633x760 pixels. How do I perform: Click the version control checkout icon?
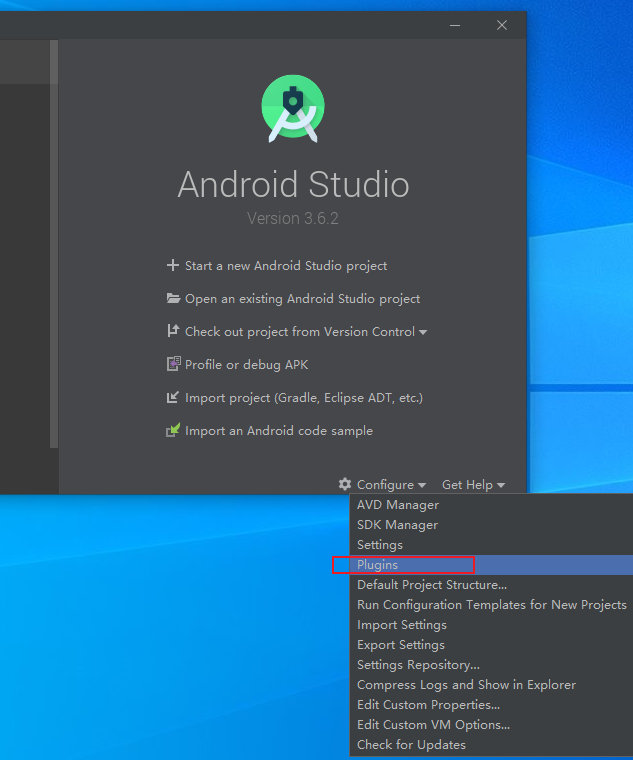pyautogui.click(x=173, y=331)
